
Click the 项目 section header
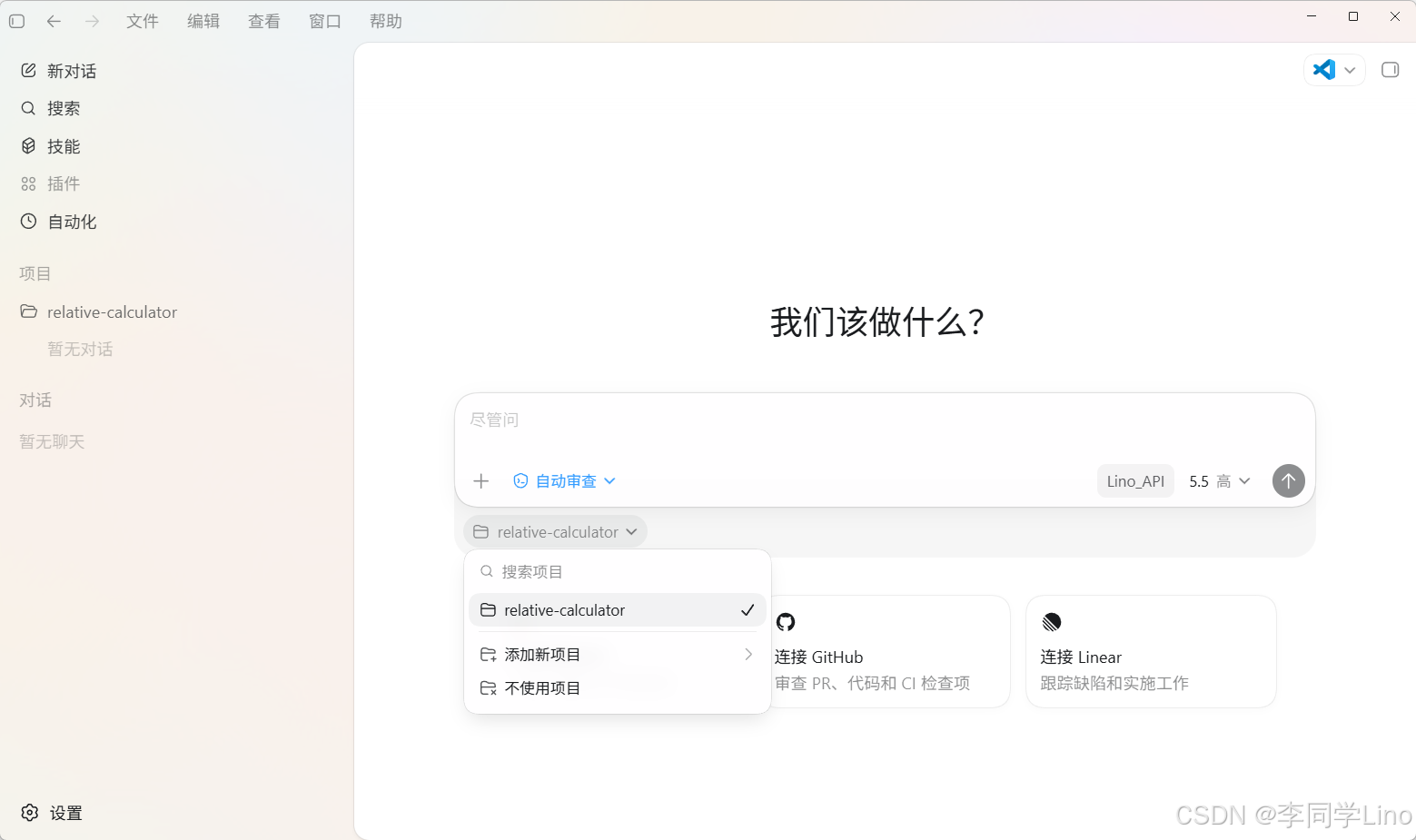(x=35, y=273)
